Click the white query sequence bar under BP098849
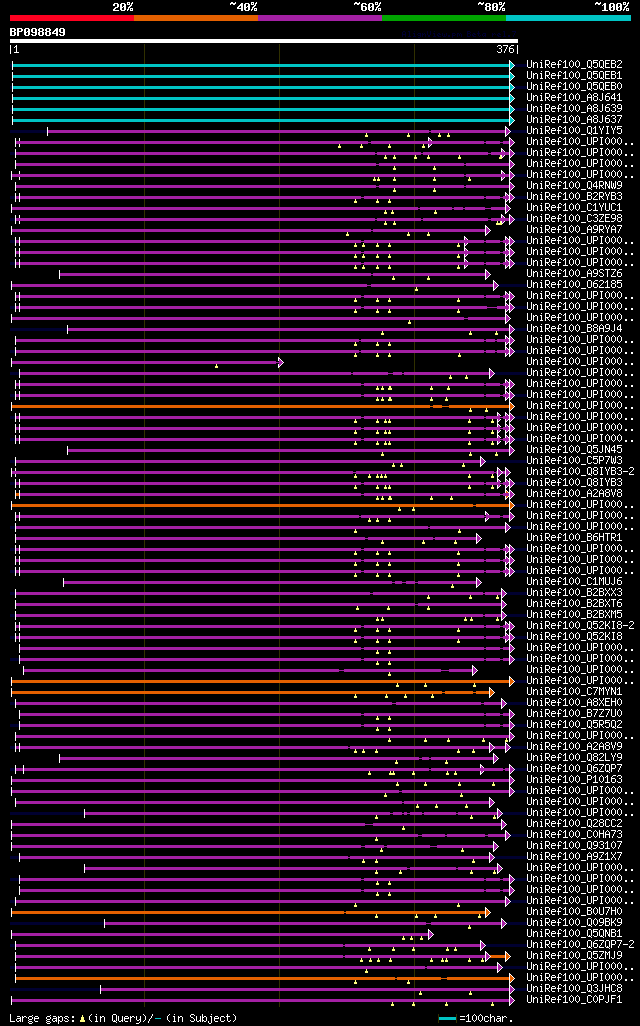This screenshot has width=640, height=1026. tap(264, 41)
